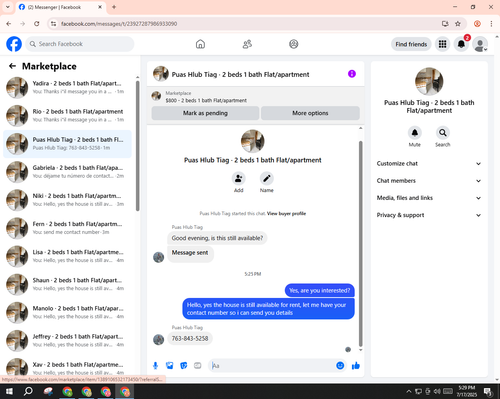500x399 pixels.
Task: Open the Facebook logo home link
Action: (14, 44)
